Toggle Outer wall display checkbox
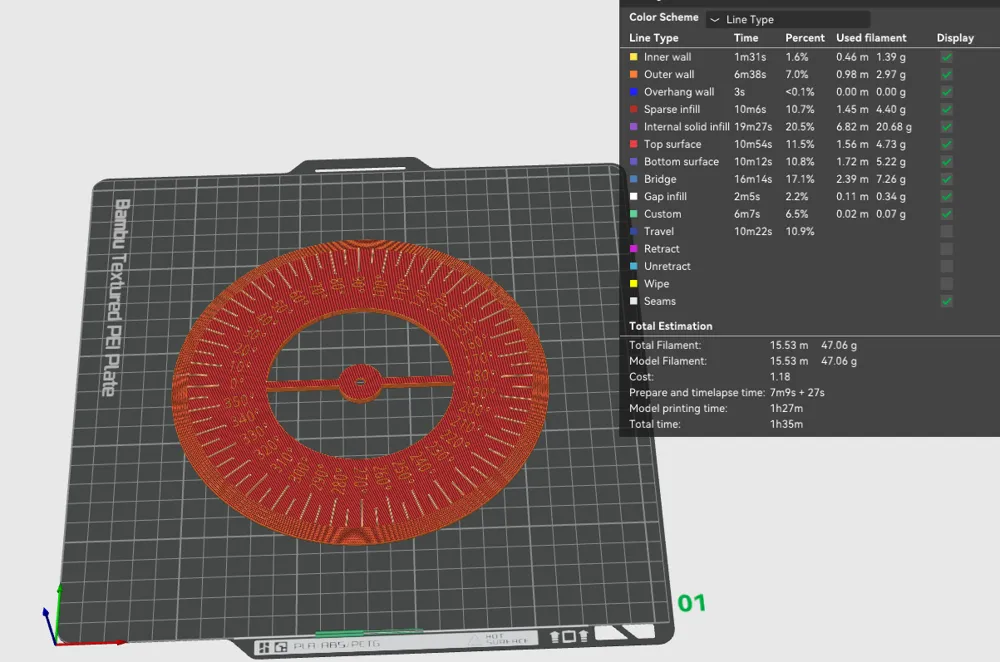This screenshot has width=1000, height=662. click(x=946, y=74)
